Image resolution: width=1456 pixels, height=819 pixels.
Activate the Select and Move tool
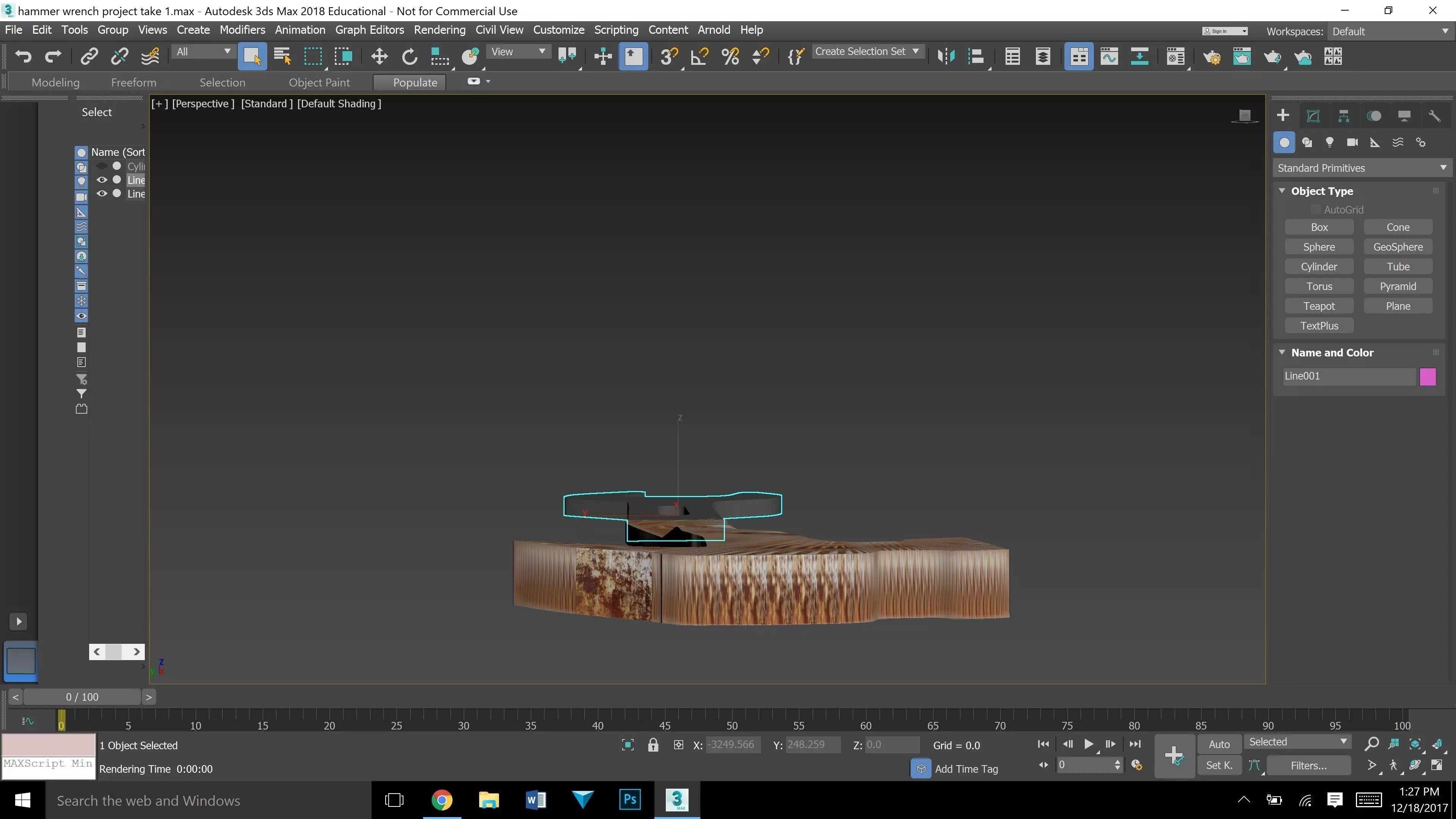click(x=379, y=56)
